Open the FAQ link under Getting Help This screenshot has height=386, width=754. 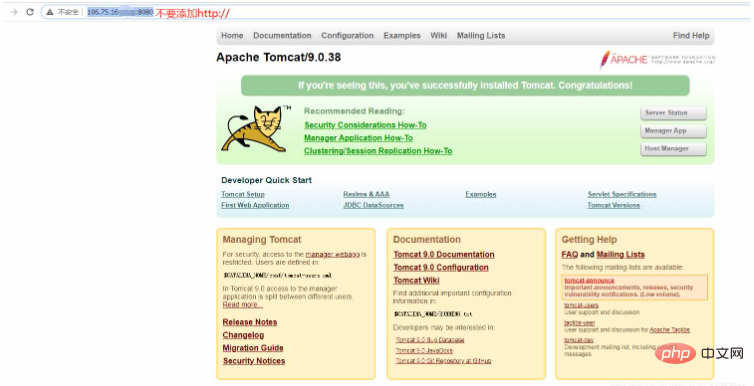point(569,255)
